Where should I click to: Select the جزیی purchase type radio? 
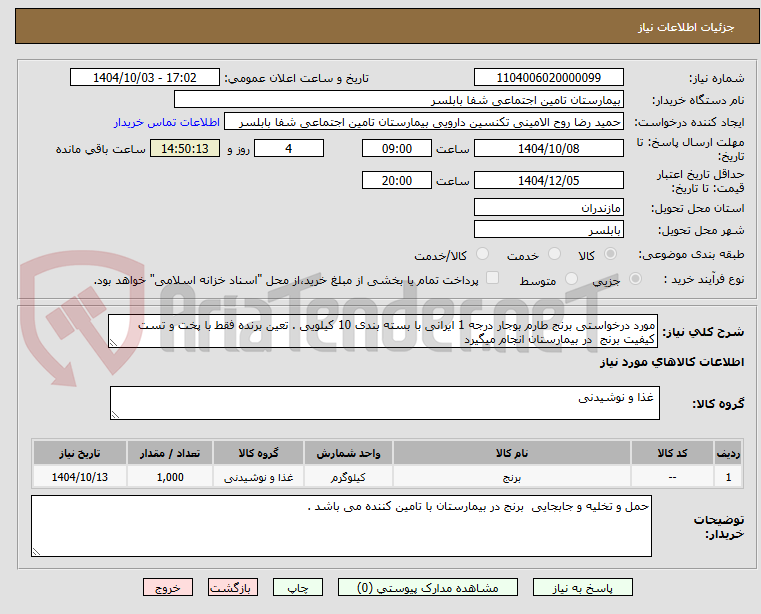(635, 279)
